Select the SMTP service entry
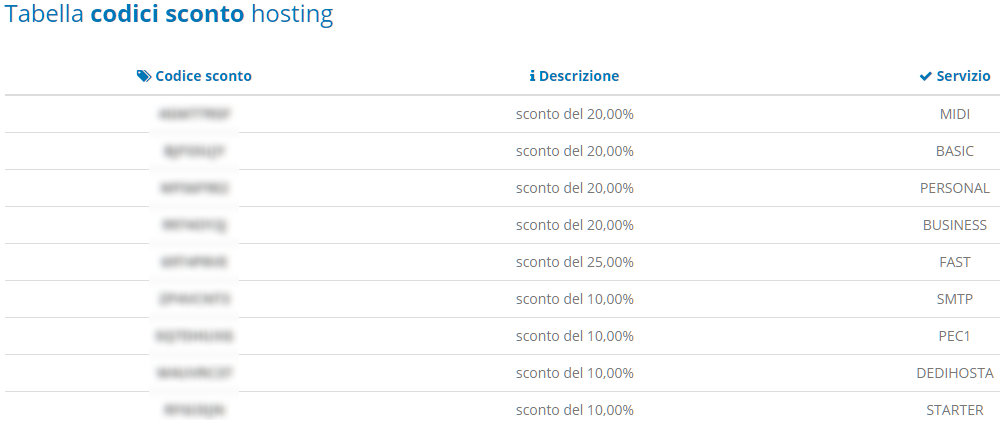 (955, 299)
